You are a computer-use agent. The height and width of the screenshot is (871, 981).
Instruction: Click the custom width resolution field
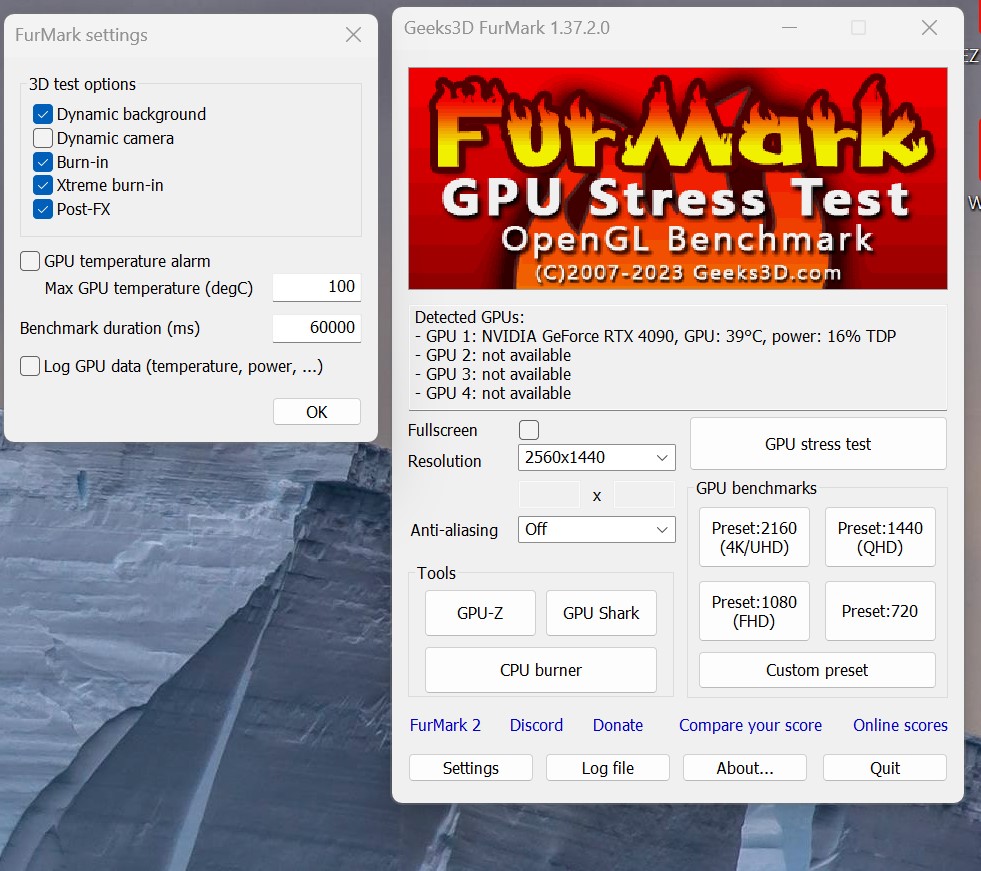549,494
